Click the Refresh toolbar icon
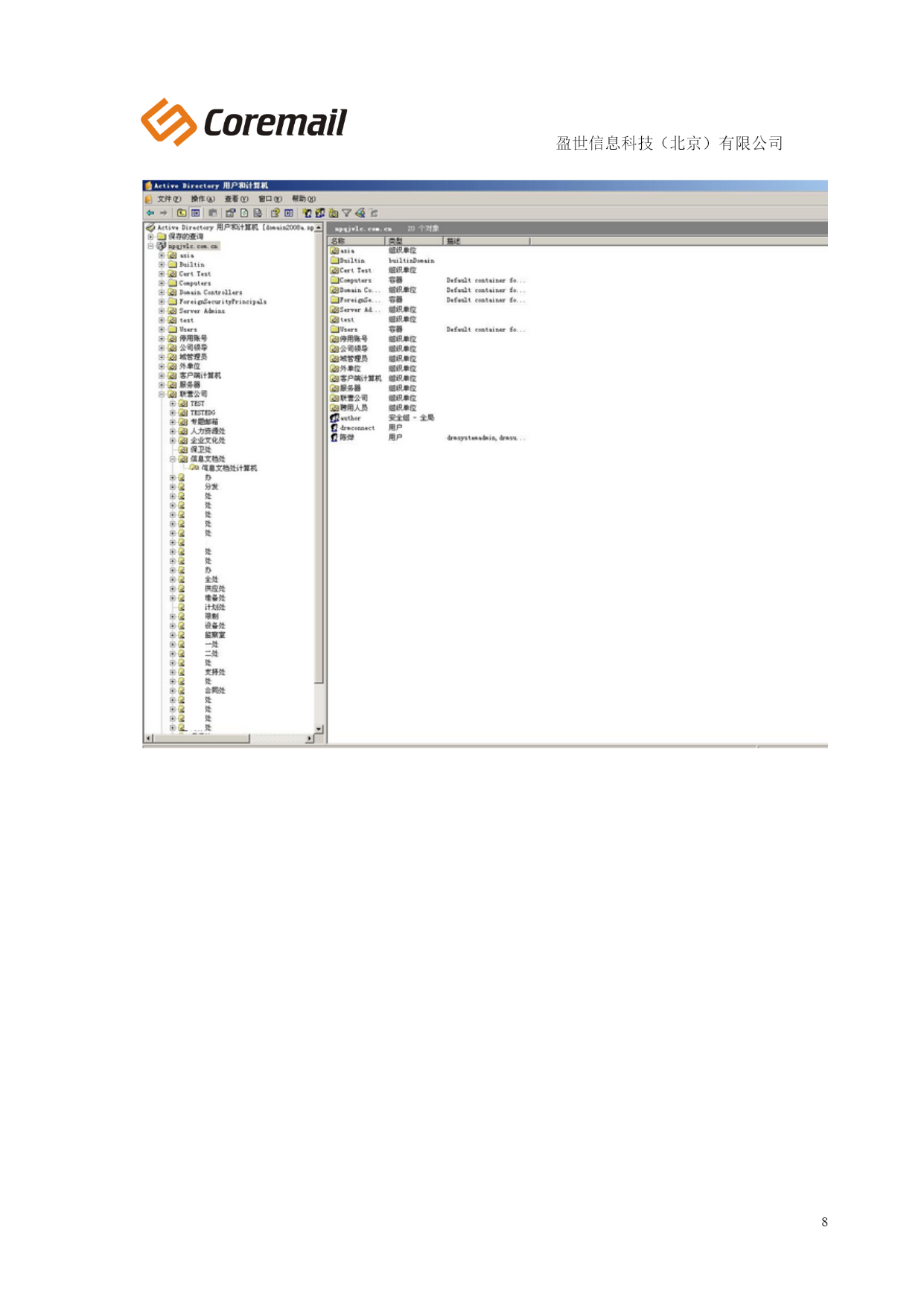 [x=244, y=213]
